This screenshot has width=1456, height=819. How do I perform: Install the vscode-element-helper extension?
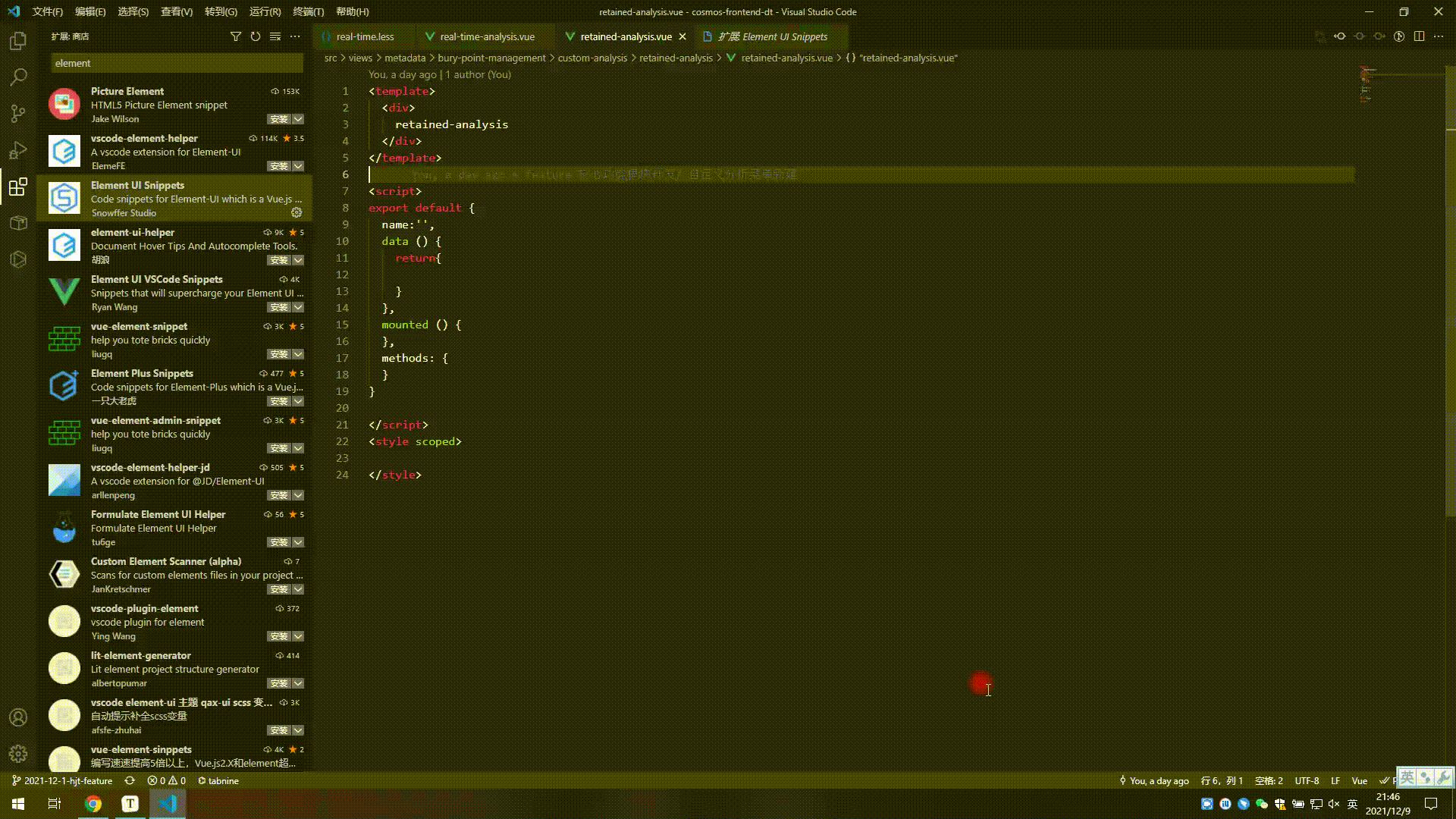[x=280, y=166]
